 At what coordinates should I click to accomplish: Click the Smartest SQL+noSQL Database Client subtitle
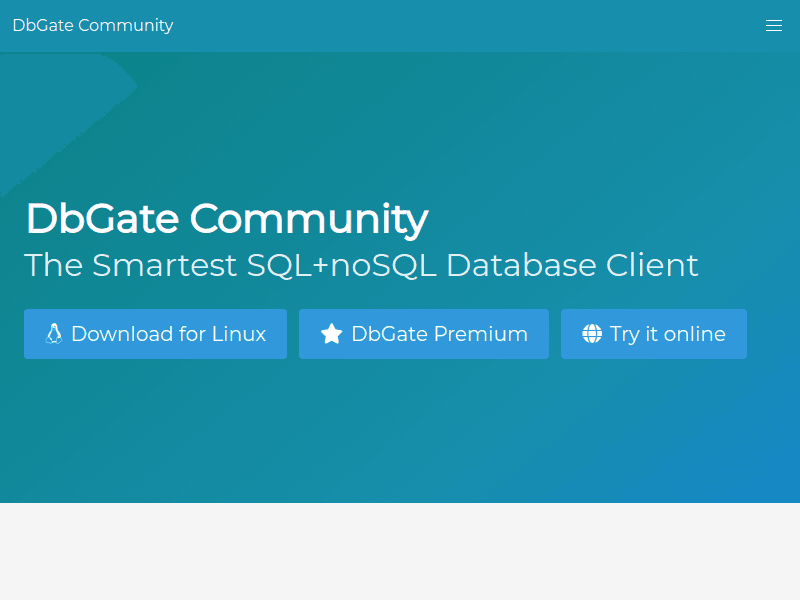point(361,265)
